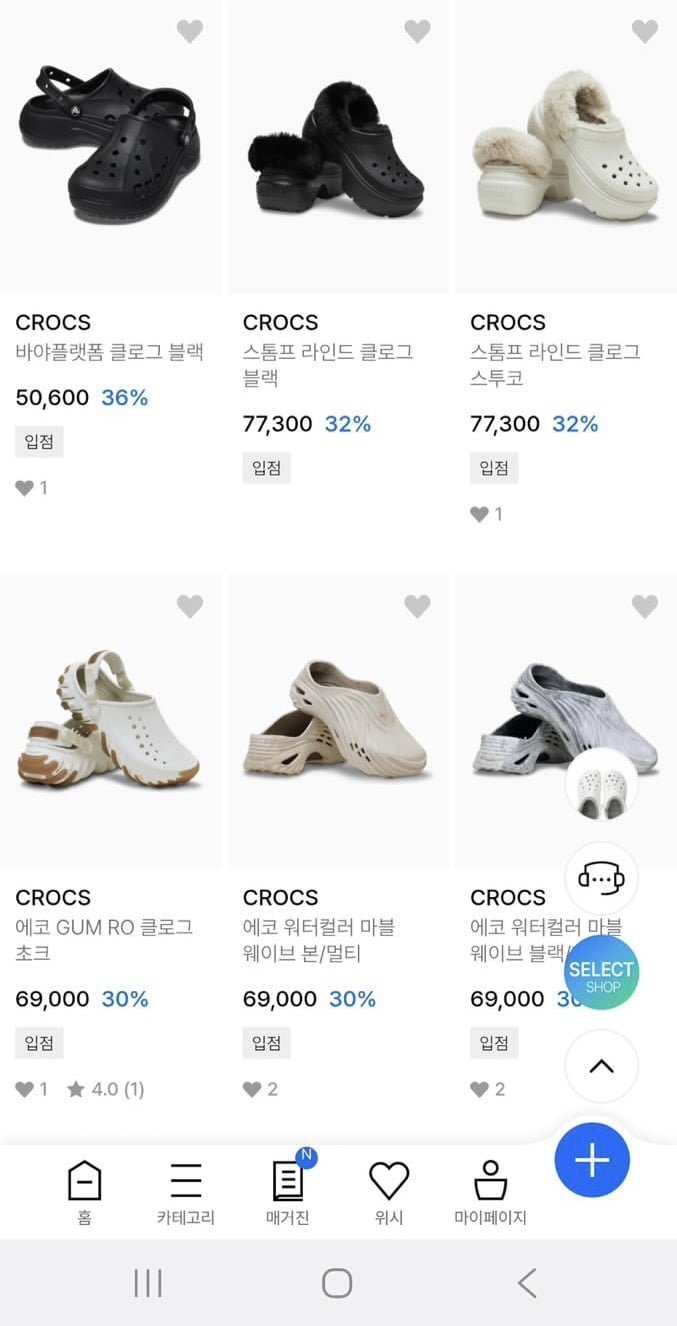Tap the Android recent apps button

click(x=148, y=1283)
